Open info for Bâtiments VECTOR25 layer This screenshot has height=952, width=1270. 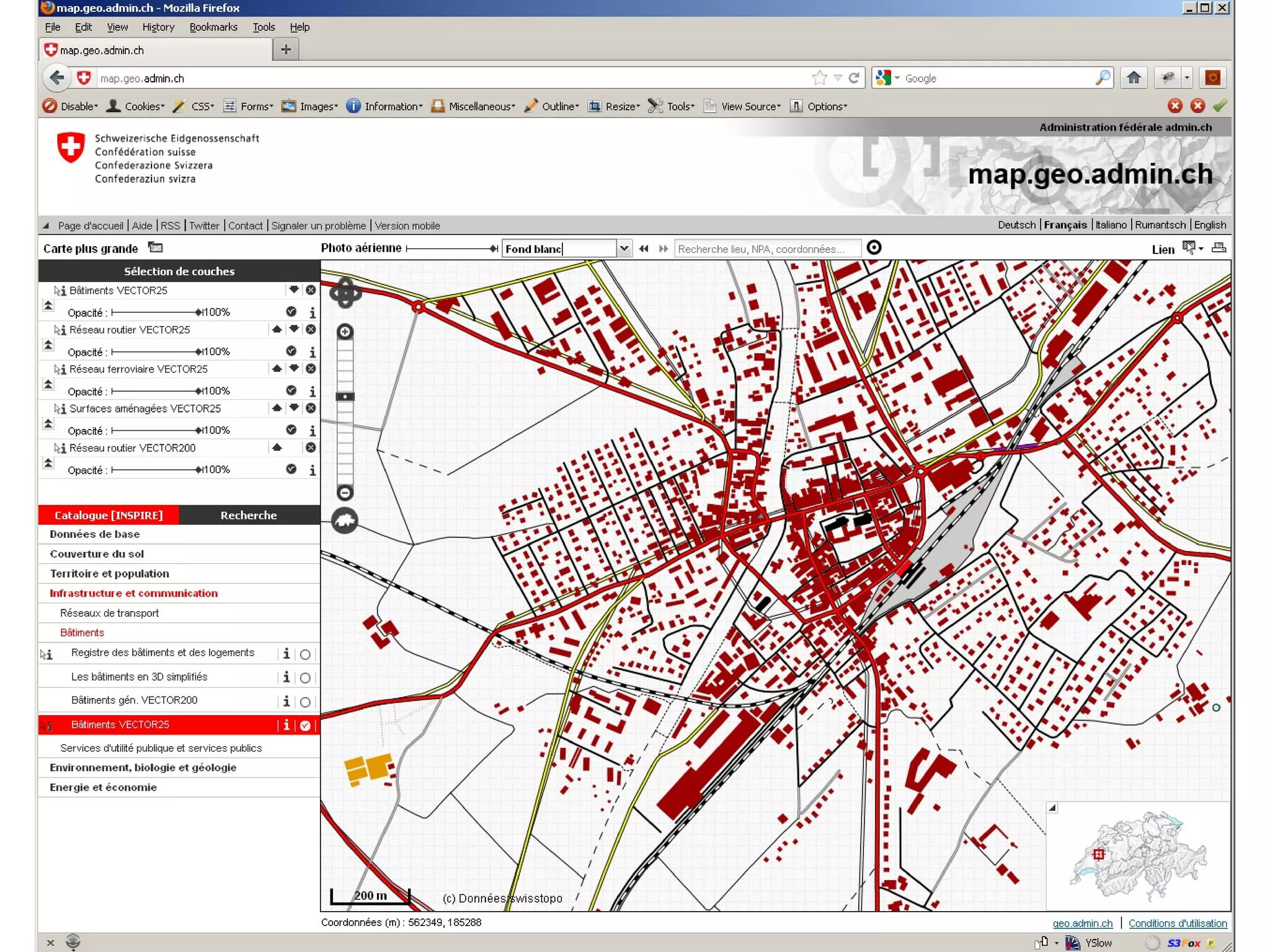pyautogui.click(x=312, y=312)
